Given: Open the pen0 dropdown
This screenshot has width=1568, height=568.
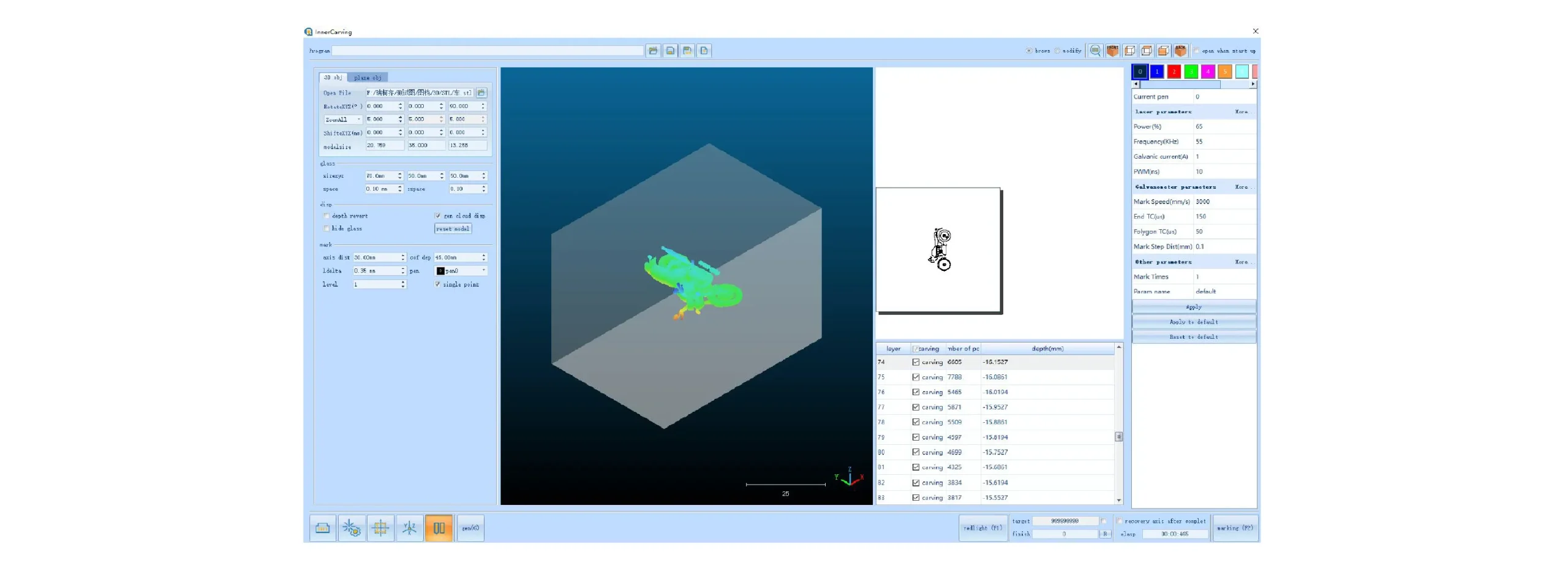Looking at the screenshot, I should click(x=483, y=271).
